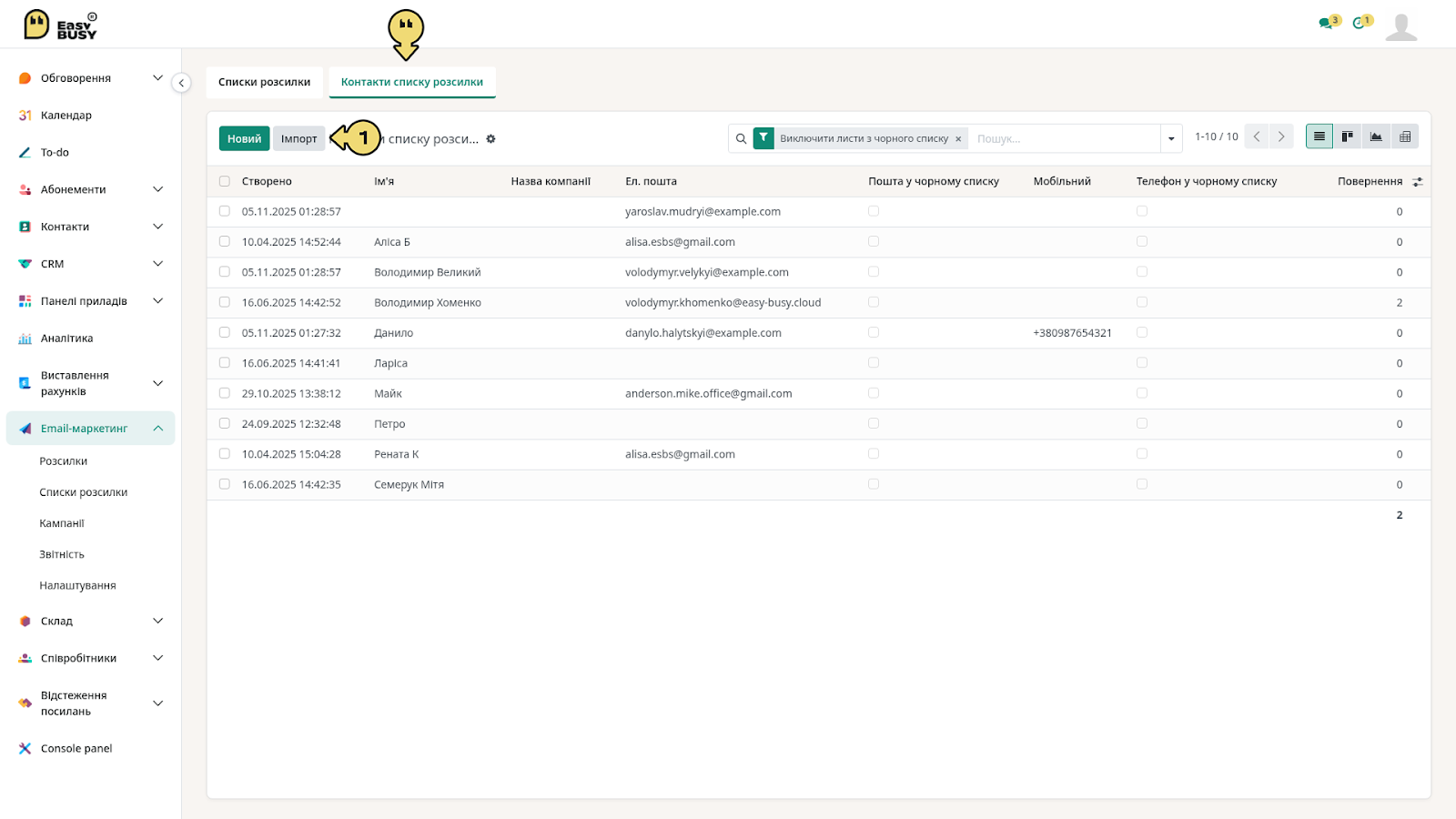Select the Семерук Мітя row checkbox
The height and width of the screenshot is (819, 1456).
click(224, 484)
